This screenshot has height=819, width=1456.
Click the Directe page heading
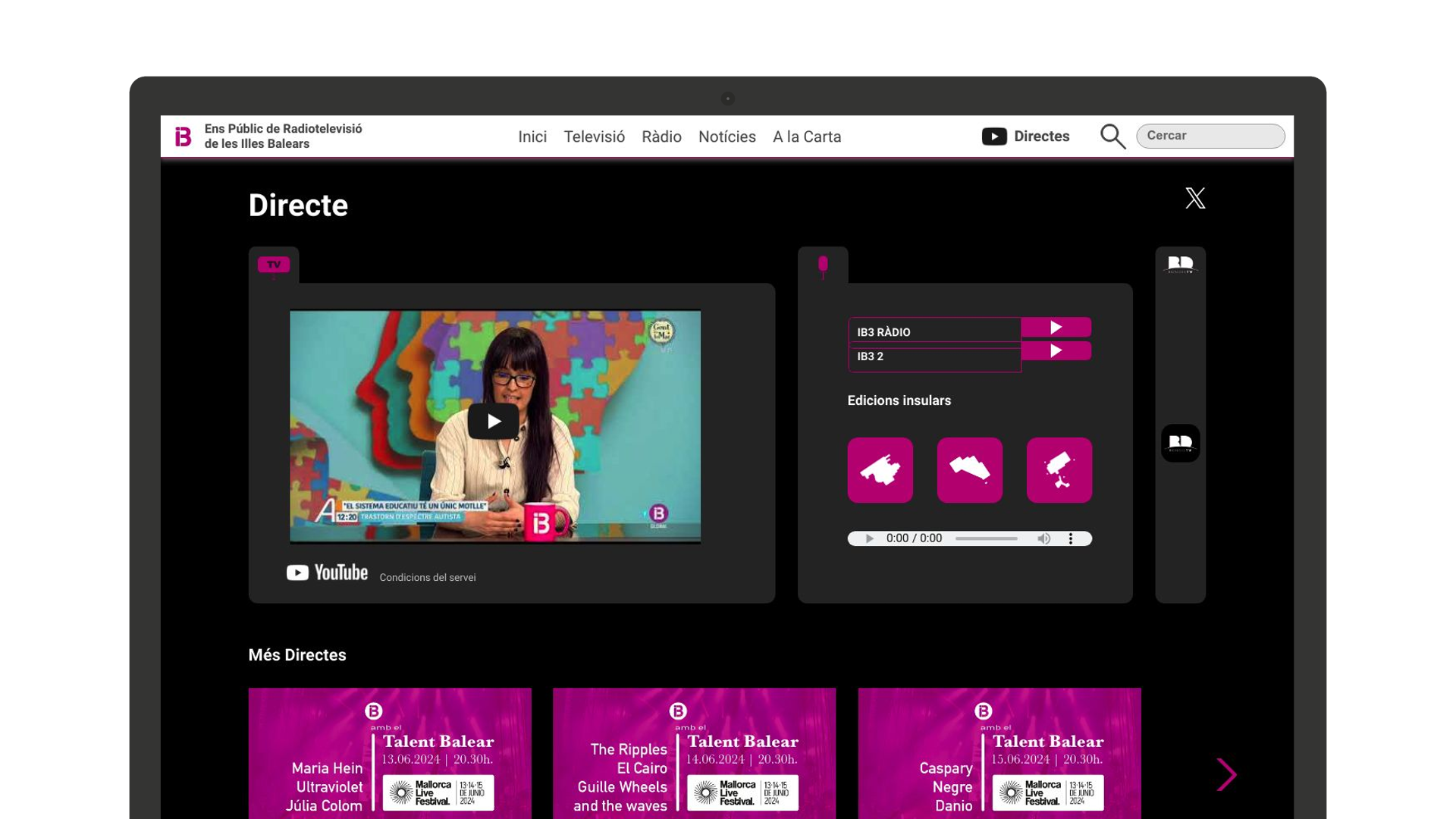(x=298, y=206)
